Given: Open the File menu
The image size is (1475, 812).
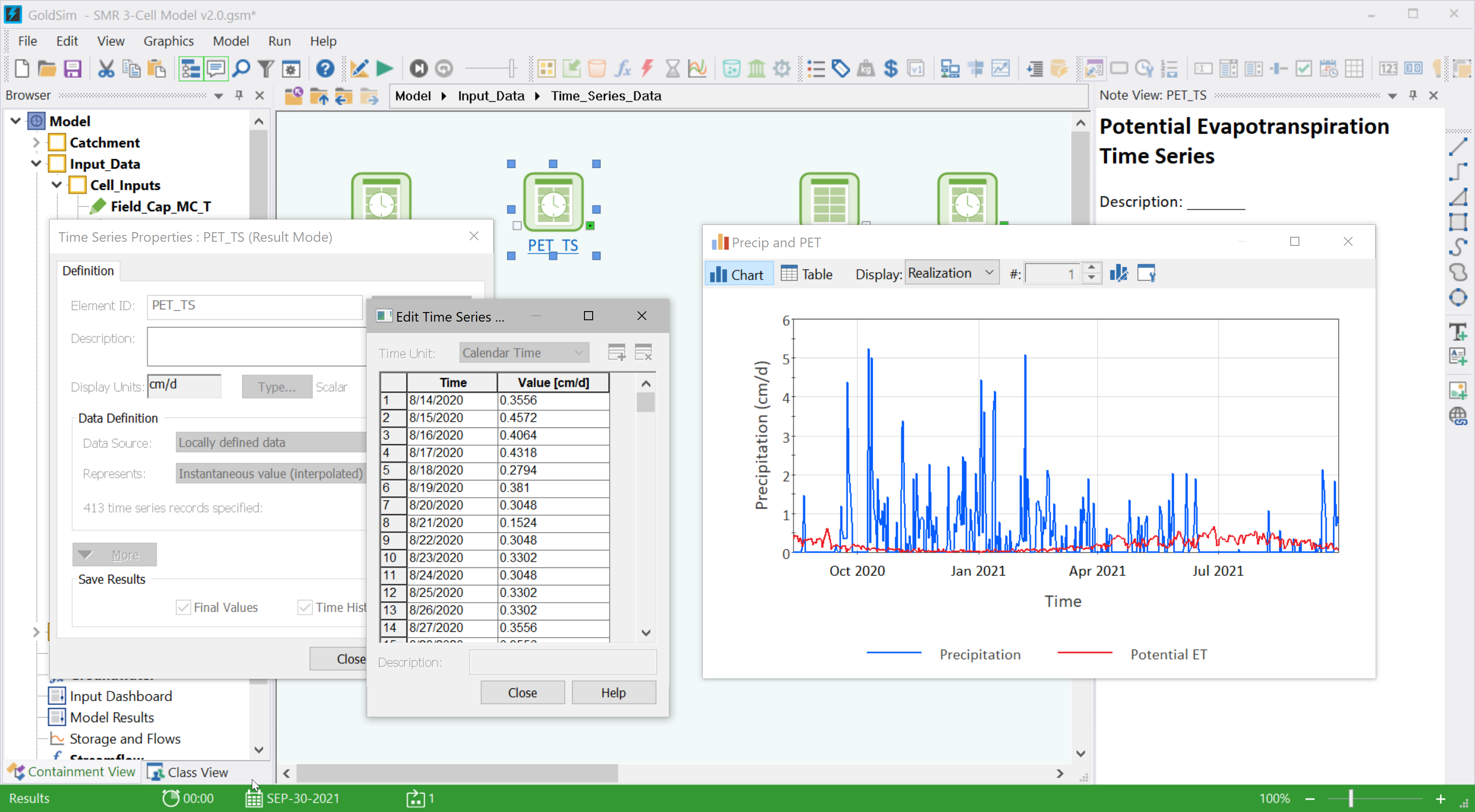Looking at the screenshot, I should (27, 41).
